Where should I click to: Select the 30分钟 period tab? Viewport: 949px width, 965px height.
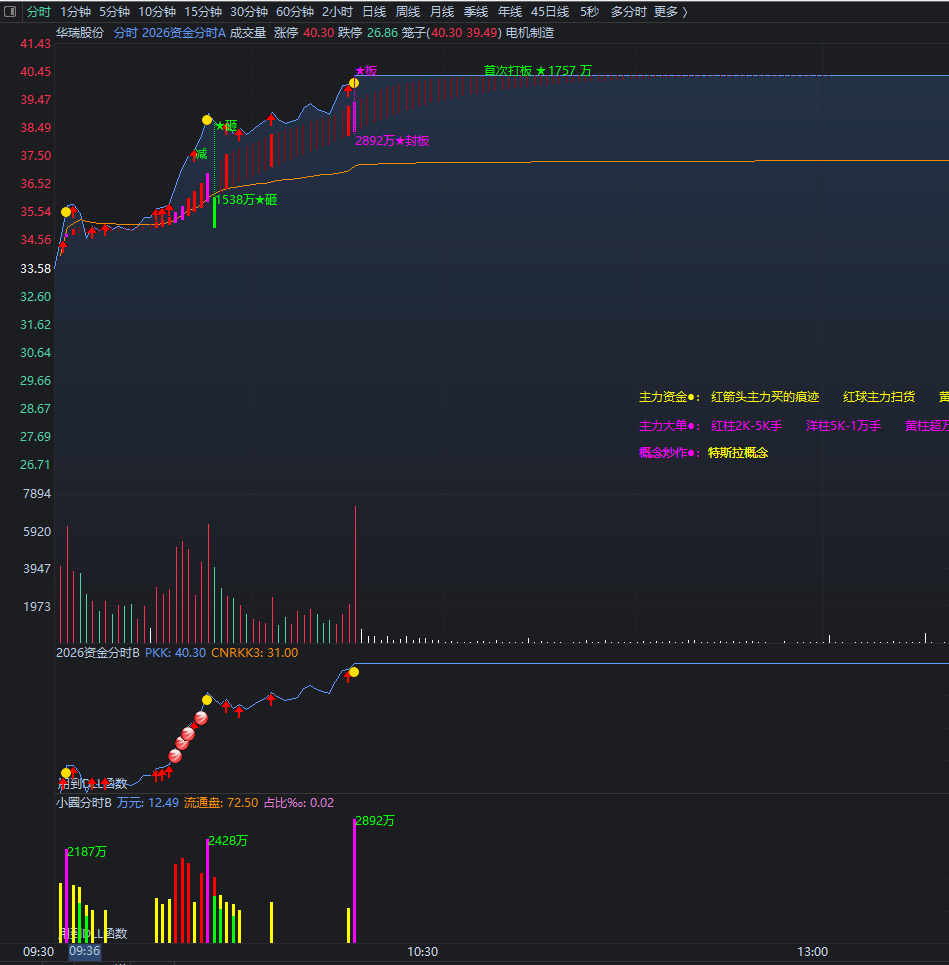(249, 12)
